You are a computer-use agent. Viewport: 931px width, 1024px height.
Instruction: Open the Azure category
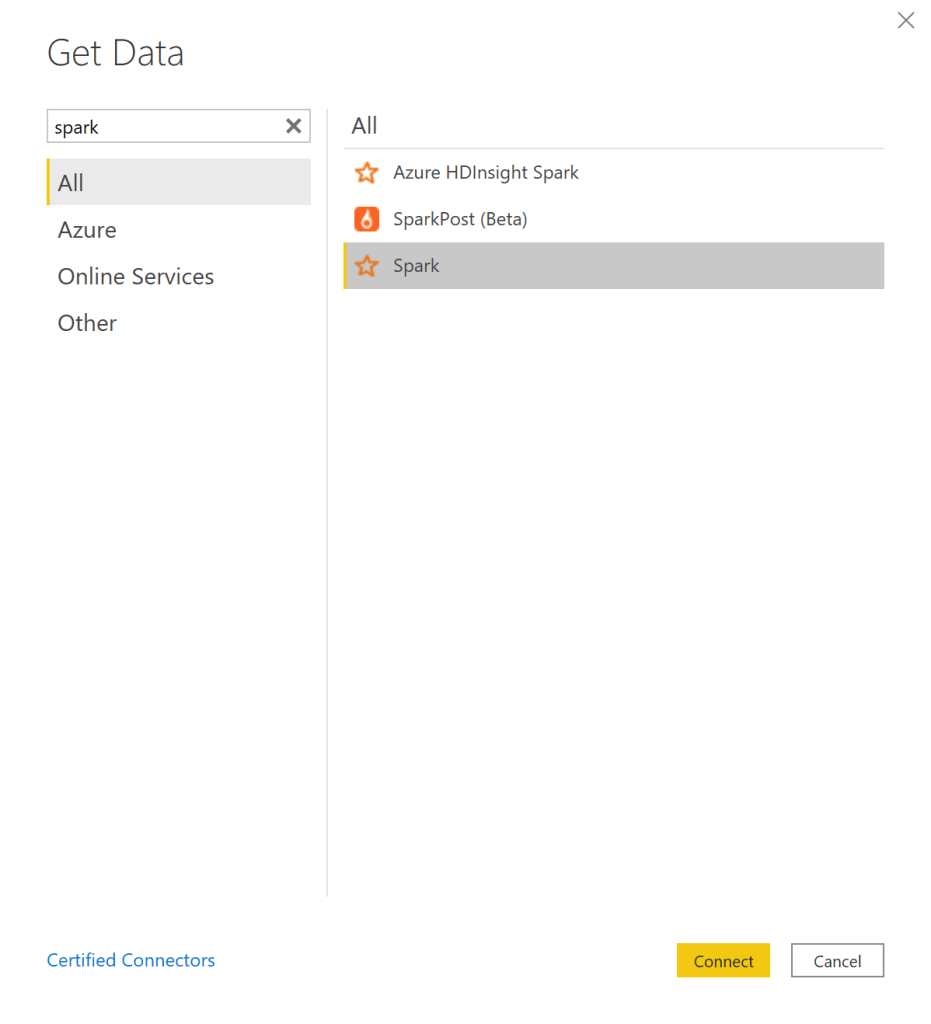tap(86, 229)
